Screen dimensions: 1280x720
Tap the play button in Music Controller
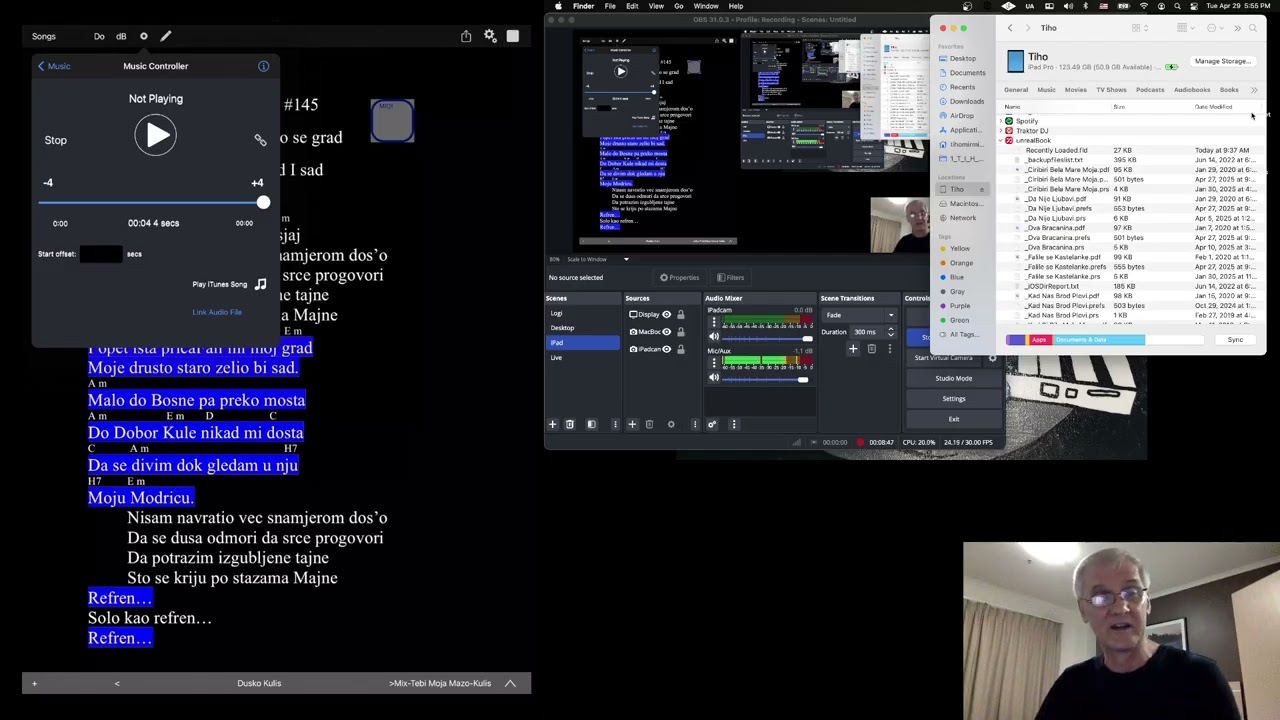tap(156, 136)
